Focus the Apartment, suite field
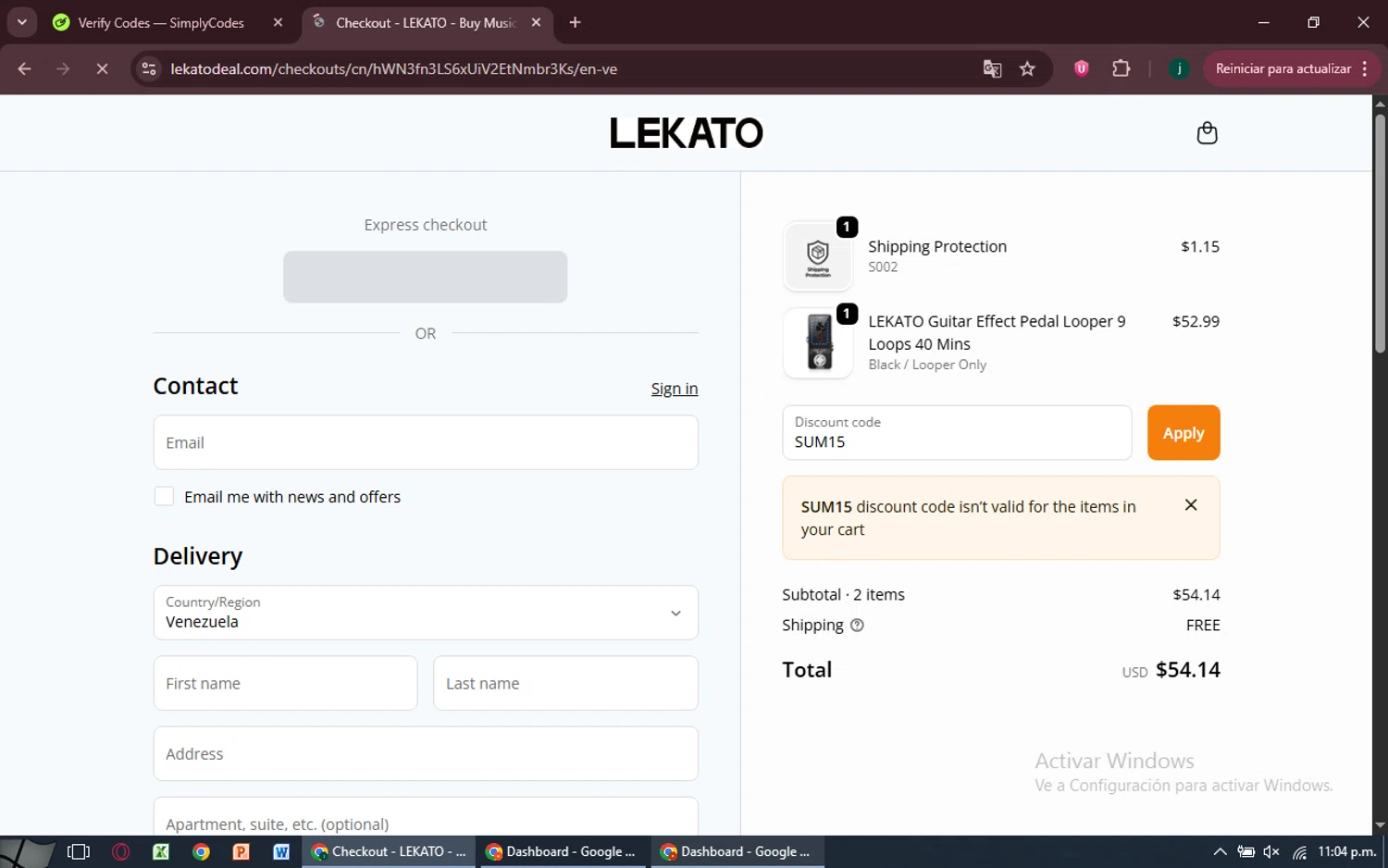 coord(426,818)
